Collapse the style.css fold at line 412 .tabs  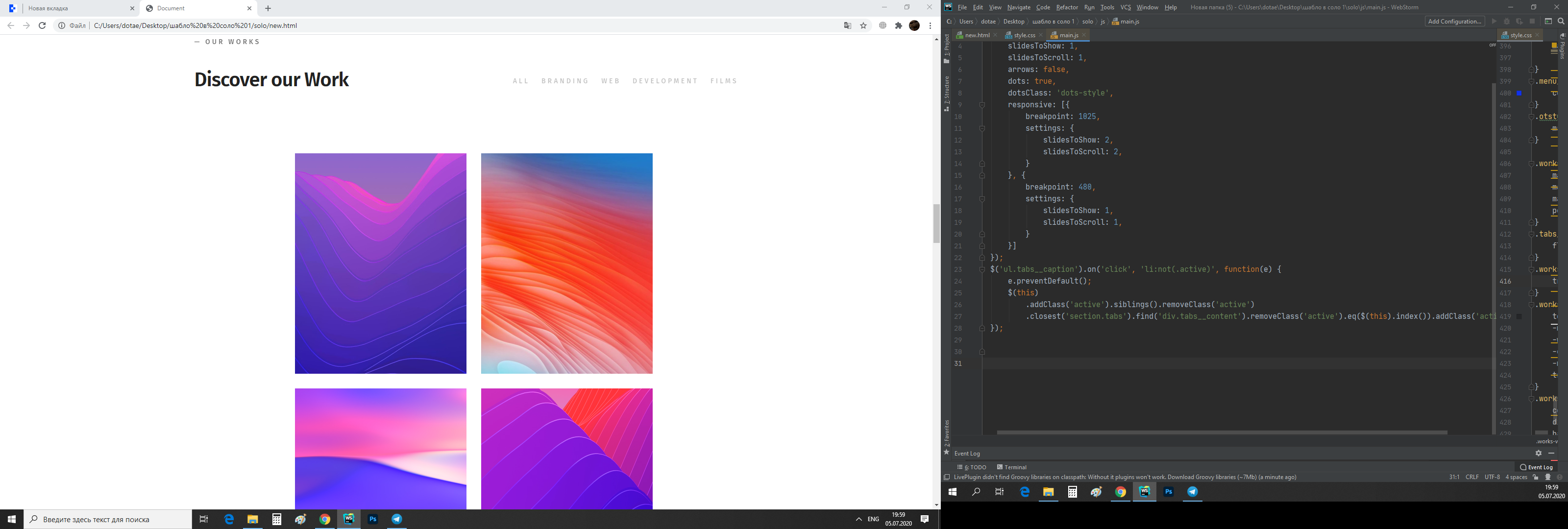[x=1531, y=234]
